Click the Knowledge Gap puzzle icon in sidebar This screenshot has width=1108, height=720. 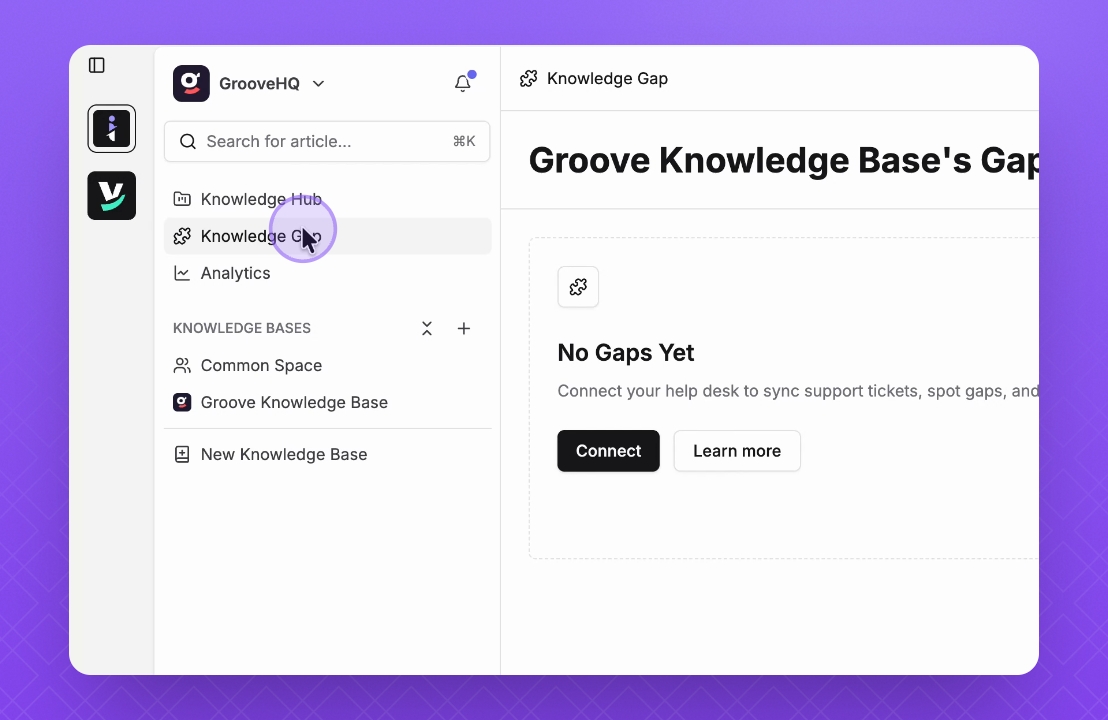tap(182, 236)
